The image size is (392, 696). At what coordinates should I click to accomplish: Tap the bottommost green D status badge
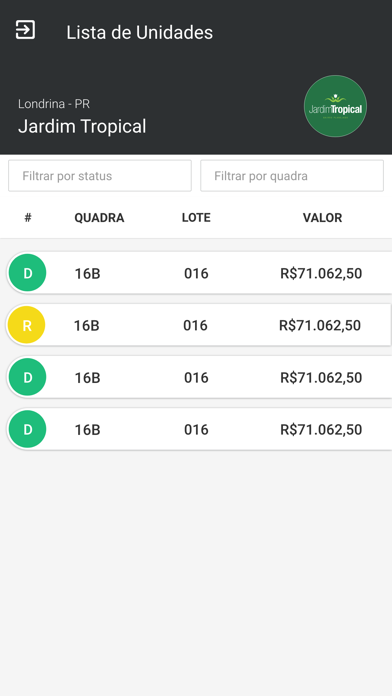tap(28, 429)
